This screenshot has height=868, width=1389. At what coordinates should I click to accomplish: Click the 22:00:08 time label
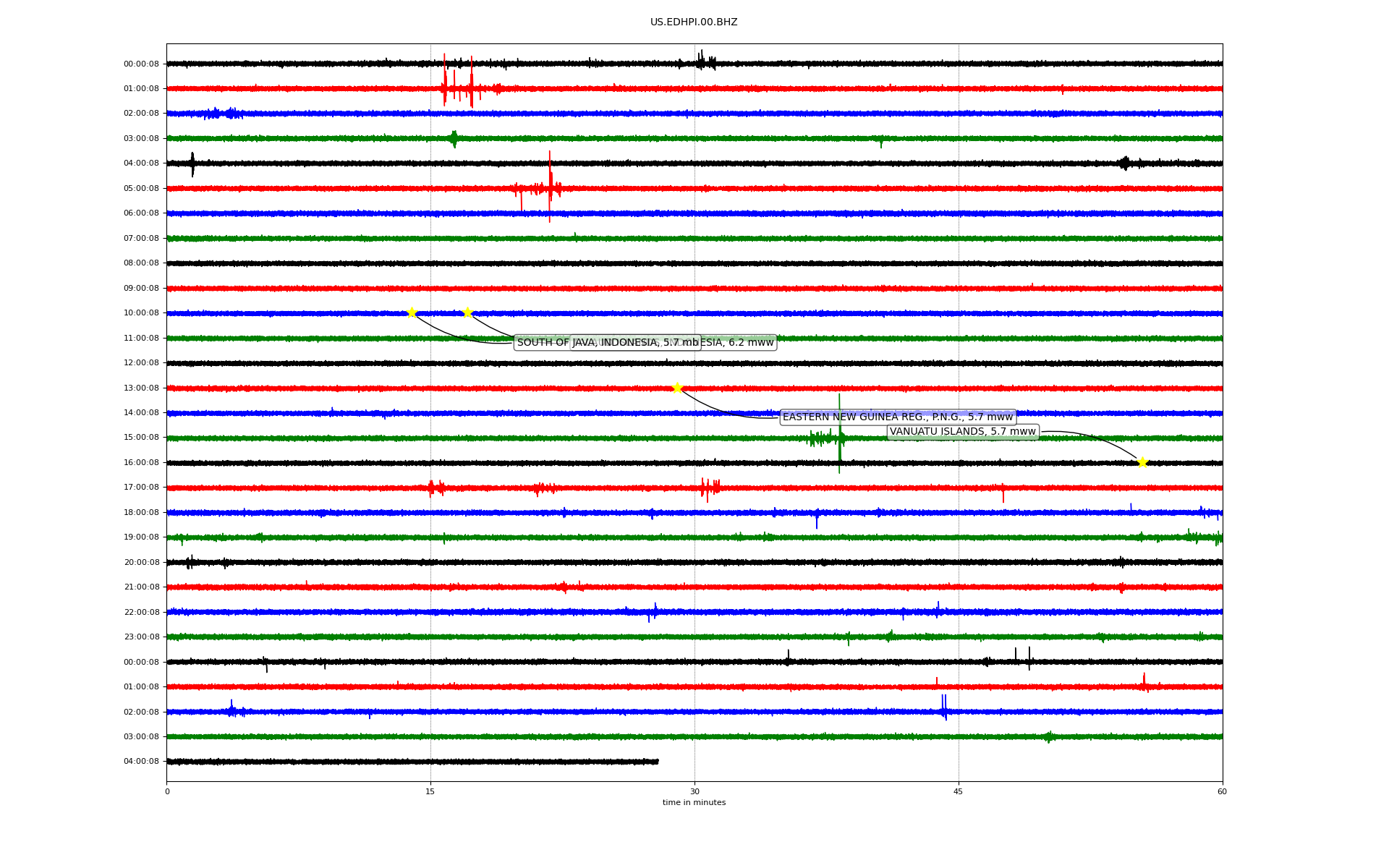point(141,612)
